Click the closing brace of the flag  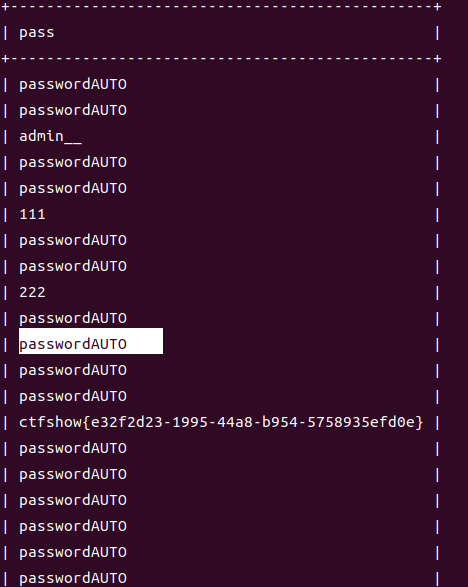pos(419,423)
